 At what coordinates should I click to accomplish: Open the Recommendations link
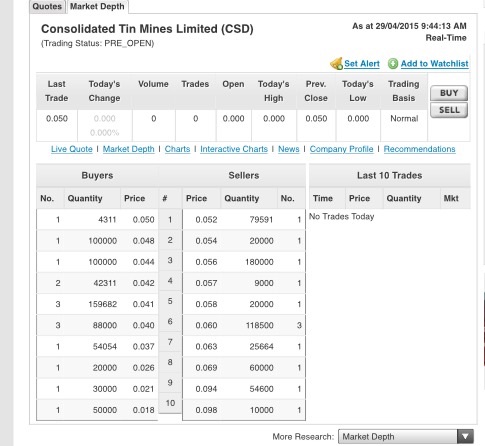(419, 149)
